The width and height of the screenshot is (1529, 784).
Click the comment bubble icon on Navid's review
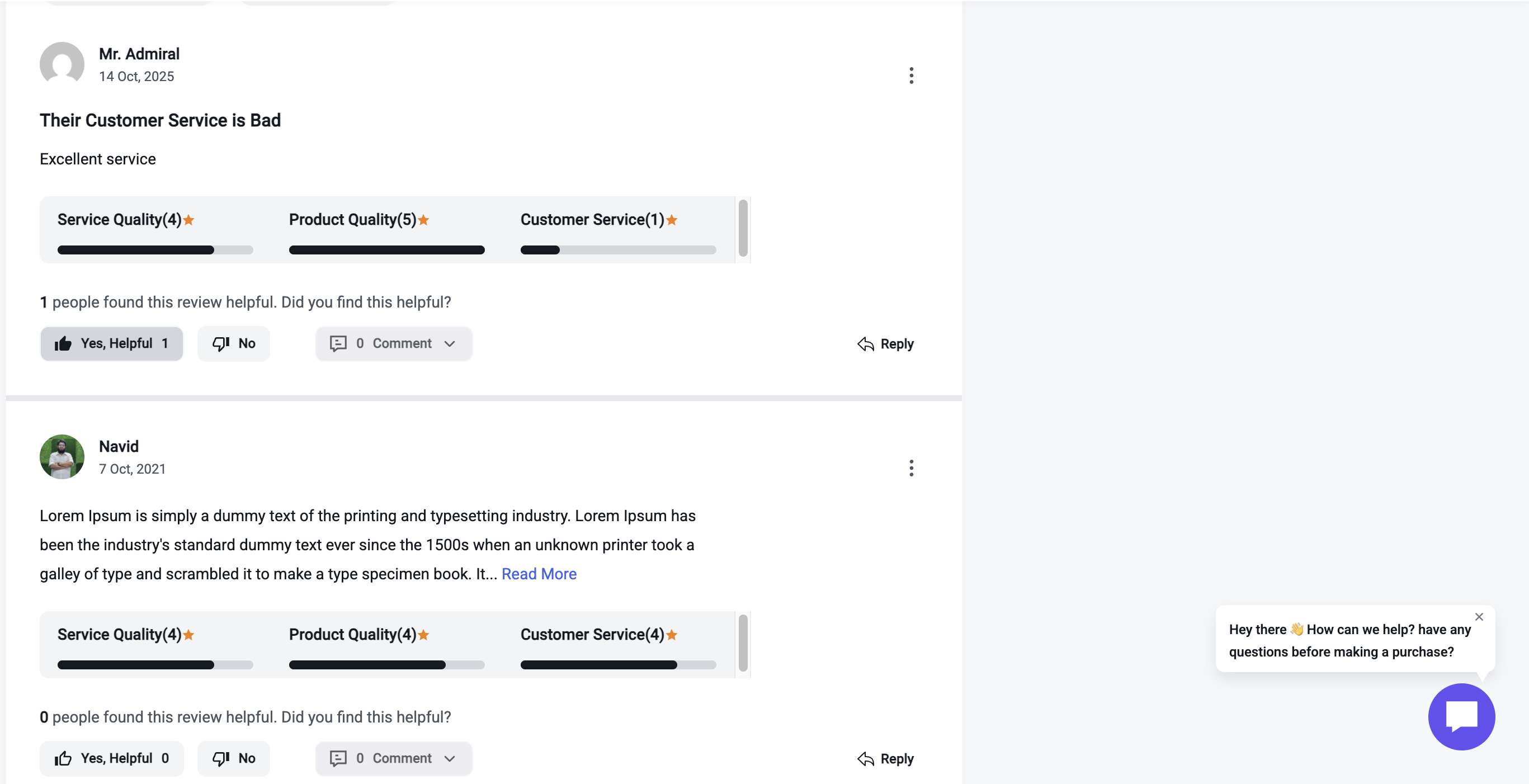[x=338, y=758]
